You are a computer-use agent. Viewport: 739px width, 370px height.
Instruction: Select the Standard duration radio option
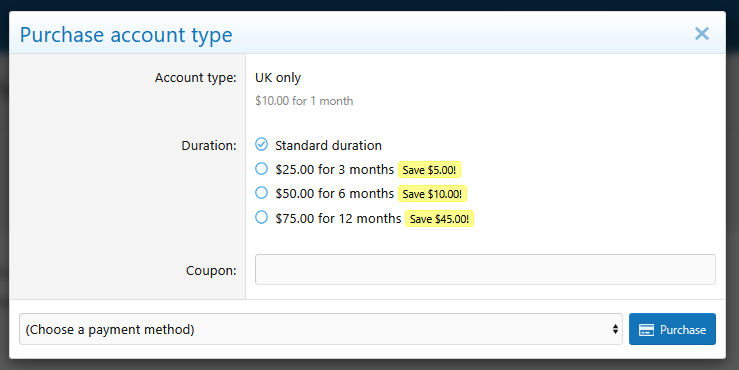262,144
